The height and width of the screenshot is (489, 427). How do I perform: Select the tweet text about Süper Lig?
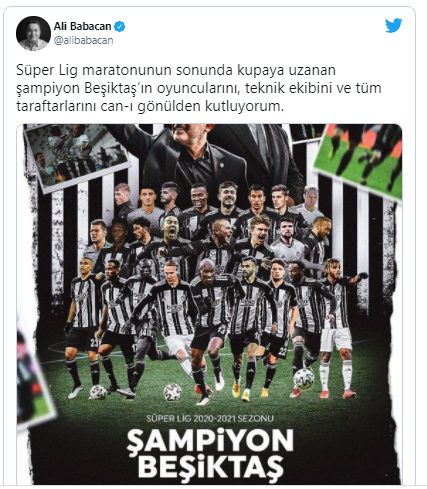click(199, 88)
